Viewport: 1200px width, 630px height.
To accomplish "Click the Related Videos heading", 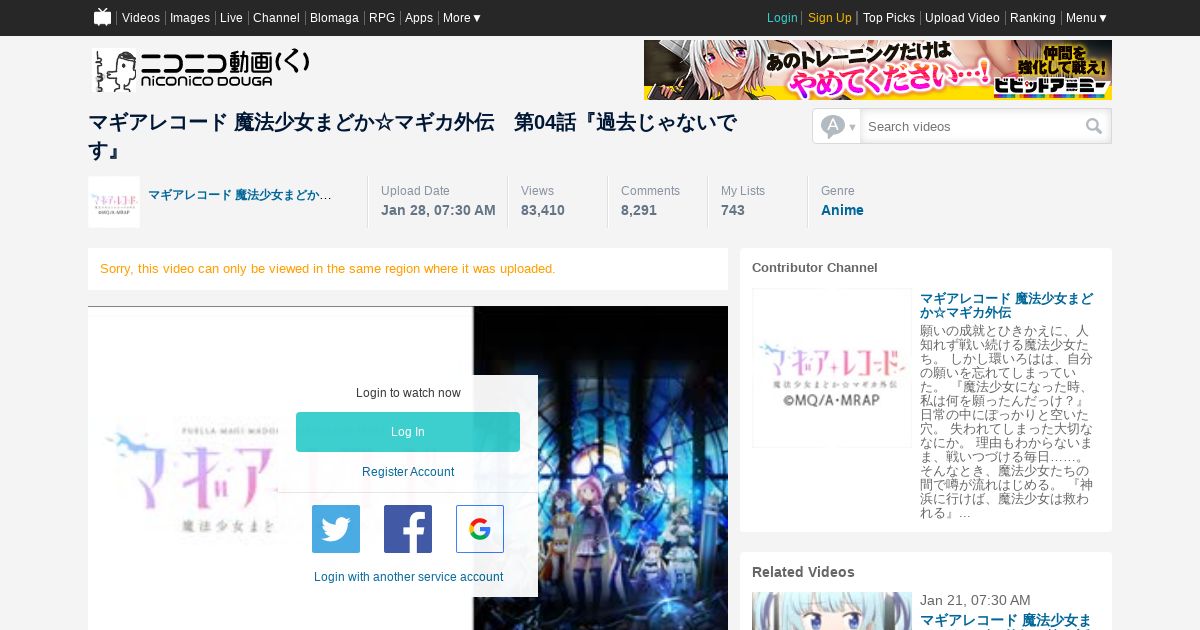I will coord(803,572).
